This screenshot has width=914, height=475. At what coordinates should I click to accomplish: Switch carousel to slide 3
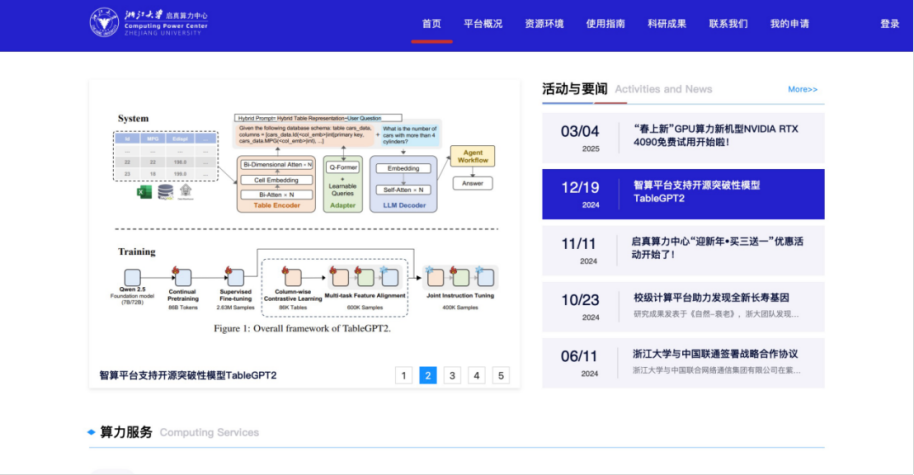tap(452, 376)
